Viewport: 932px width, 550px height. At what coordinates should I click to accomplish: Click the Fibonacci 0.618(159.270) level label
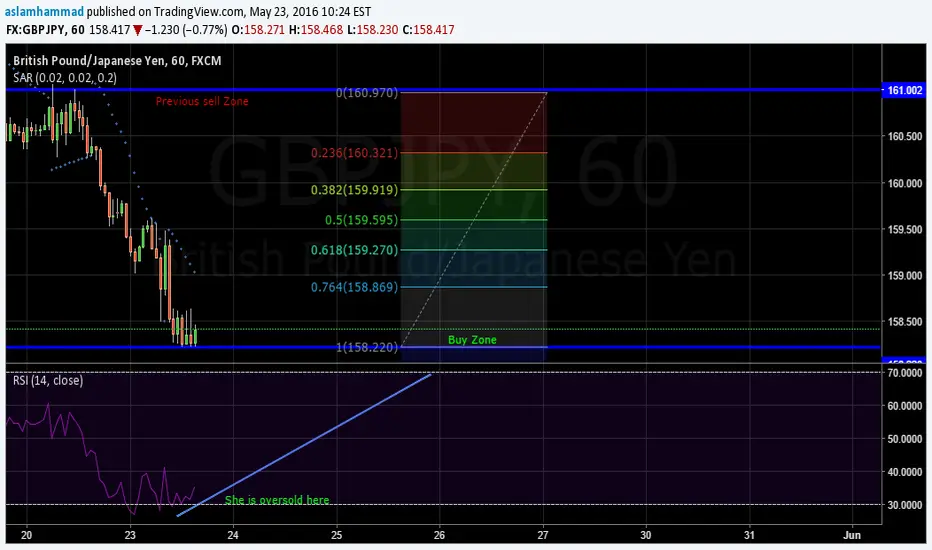(x=354, y=250)
